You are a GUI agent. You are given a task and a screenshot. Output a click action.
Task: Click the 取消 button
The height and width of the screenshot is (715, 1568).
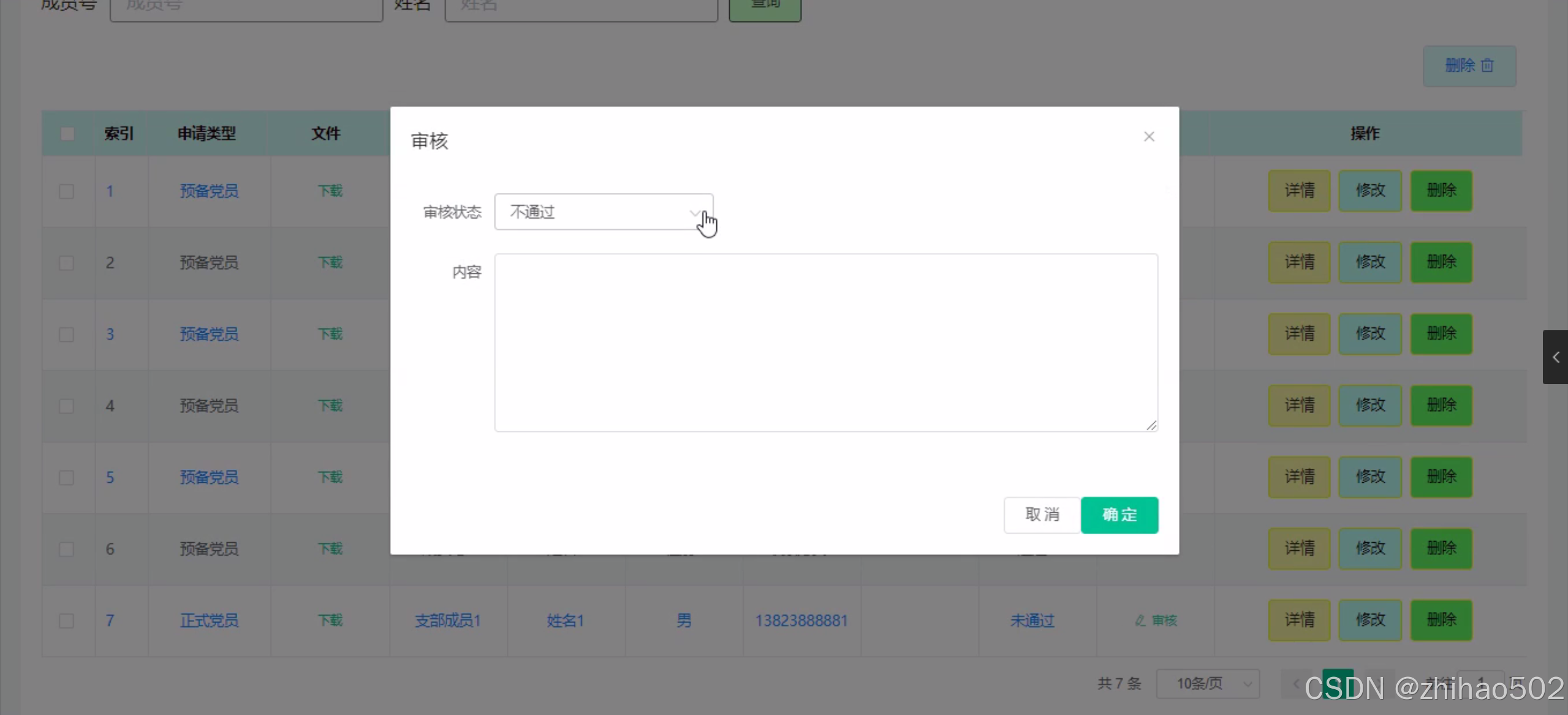click(x=1042, y=515)
